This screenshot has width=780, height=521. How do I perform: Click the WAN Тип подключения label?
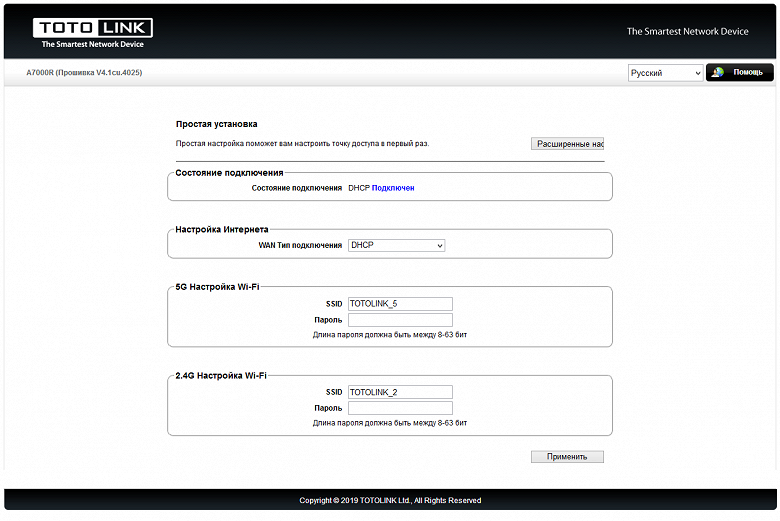point(300,245)
